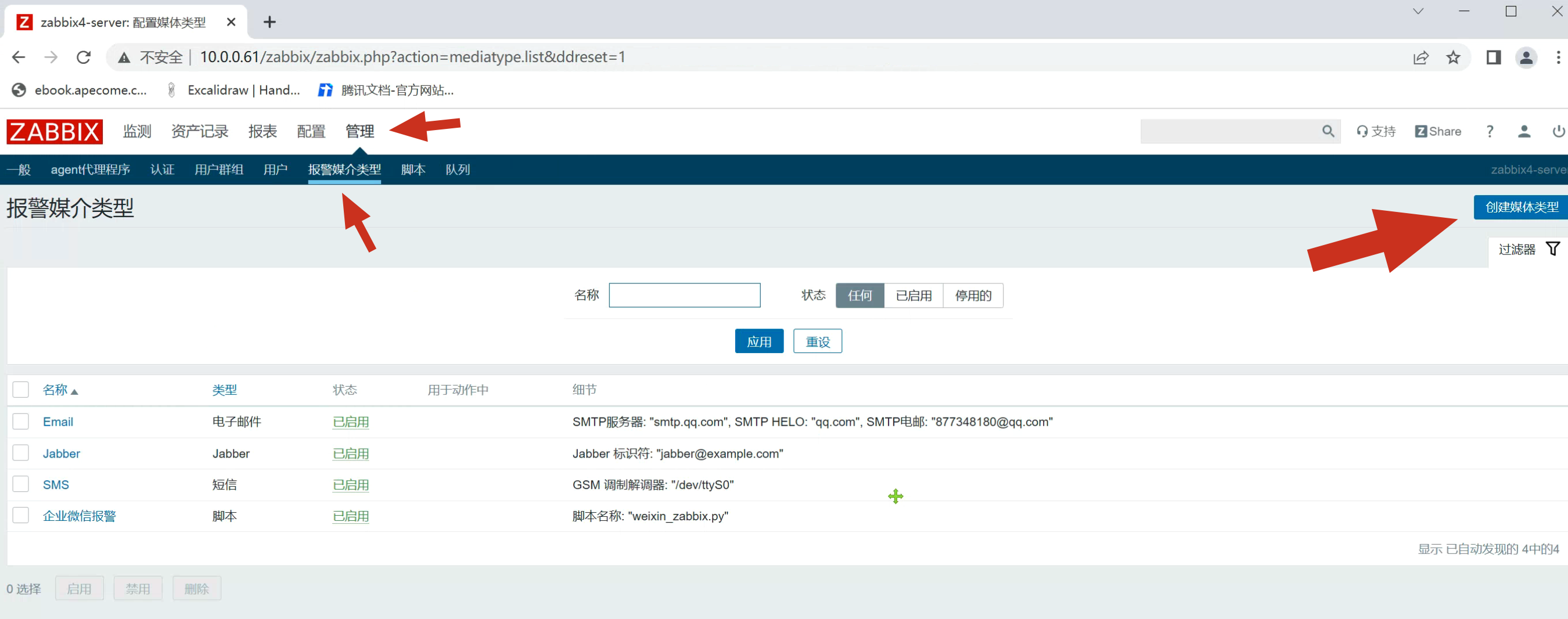Tick the SMS row checkbox
Viewport: 1568px width, 619px height.
(21, 484)
